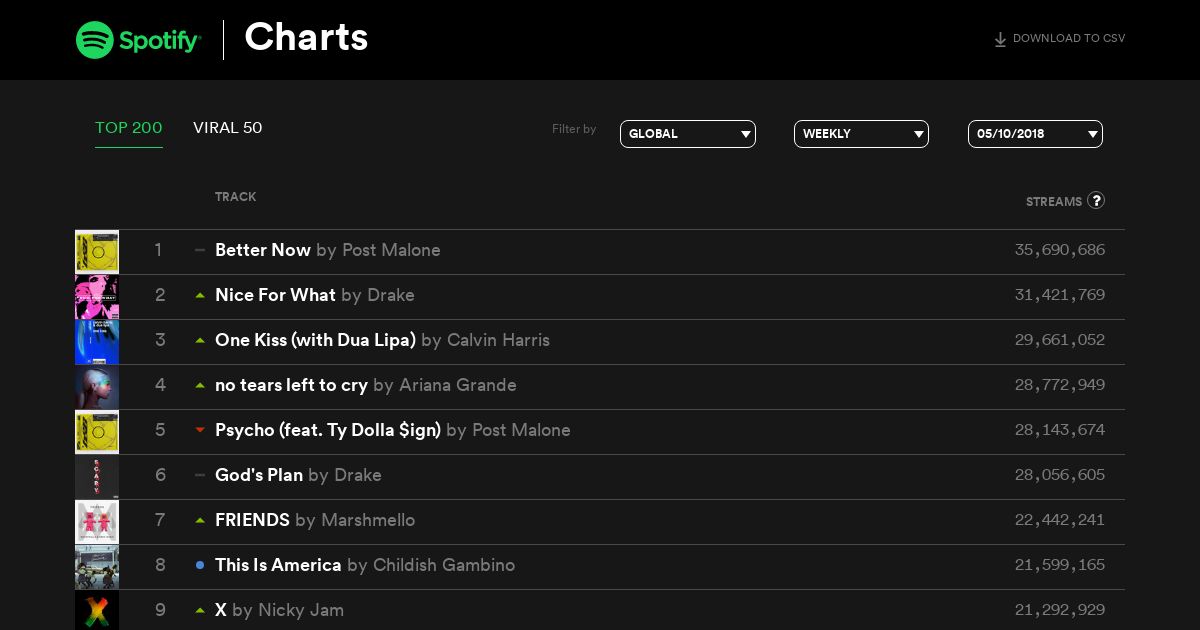Switch to the TOP 200 tab
Image resolution: width=1200 pixels, height=630 pixels.
(x=129, y=128)
